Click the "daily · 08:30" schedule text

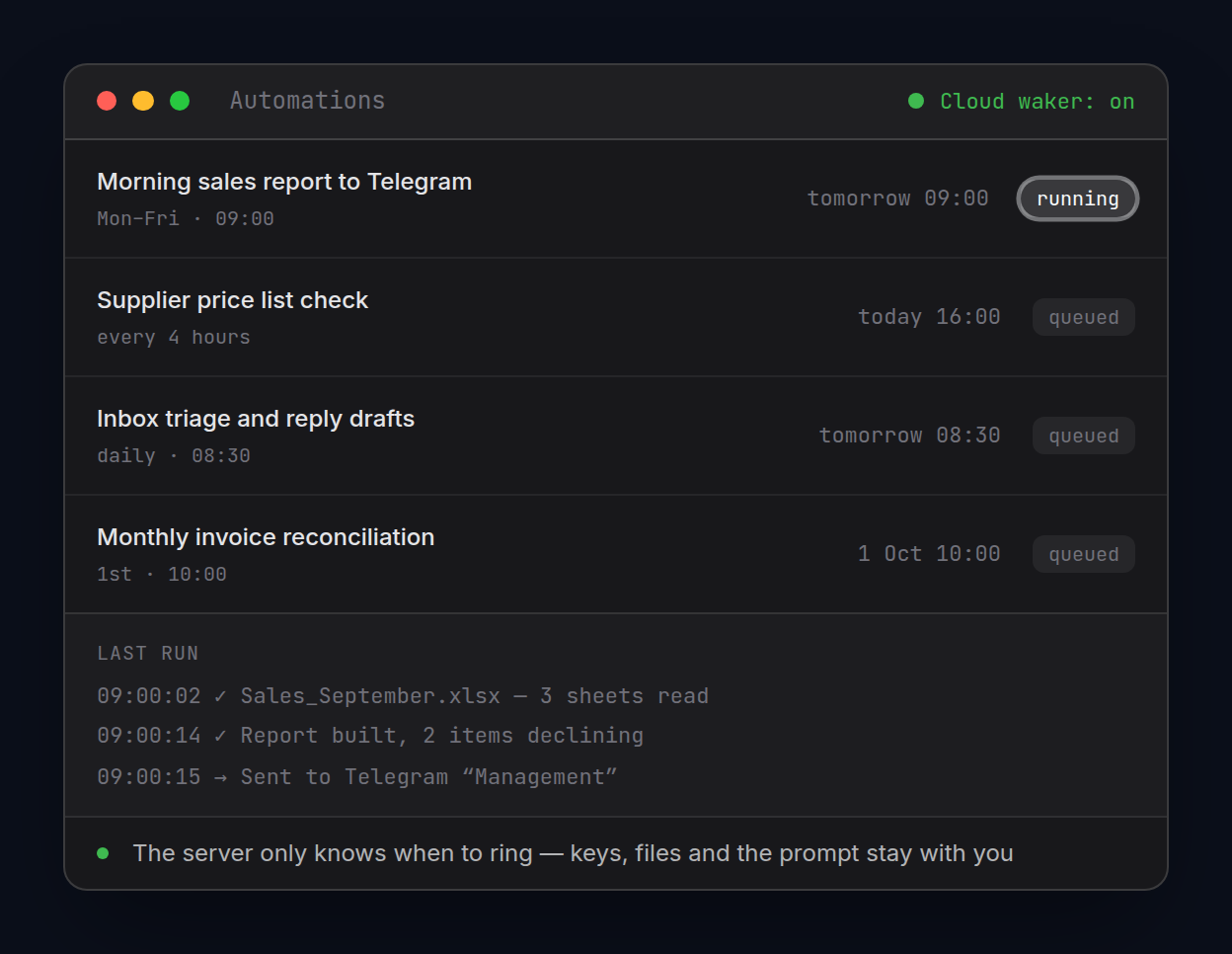[174, 455]
